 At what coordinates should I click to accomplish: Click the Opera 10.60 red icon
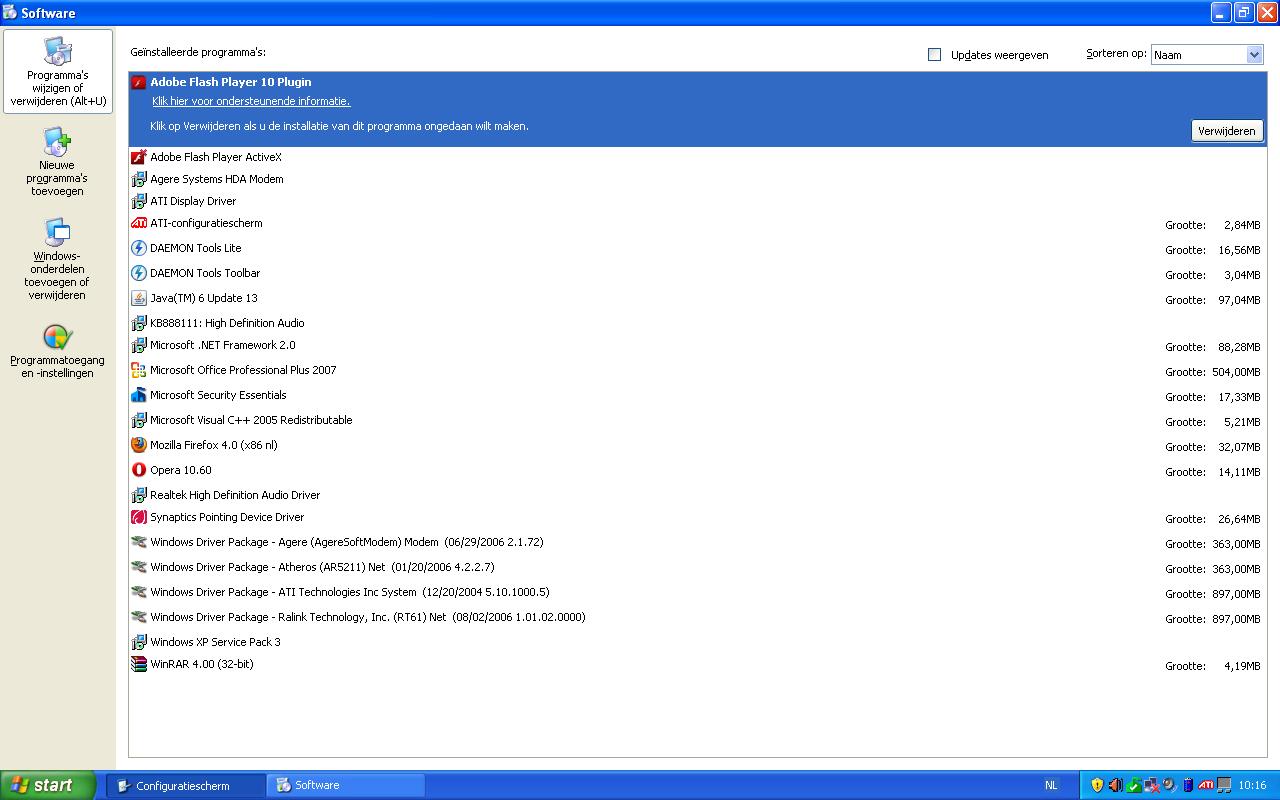[x=139, y=470]
